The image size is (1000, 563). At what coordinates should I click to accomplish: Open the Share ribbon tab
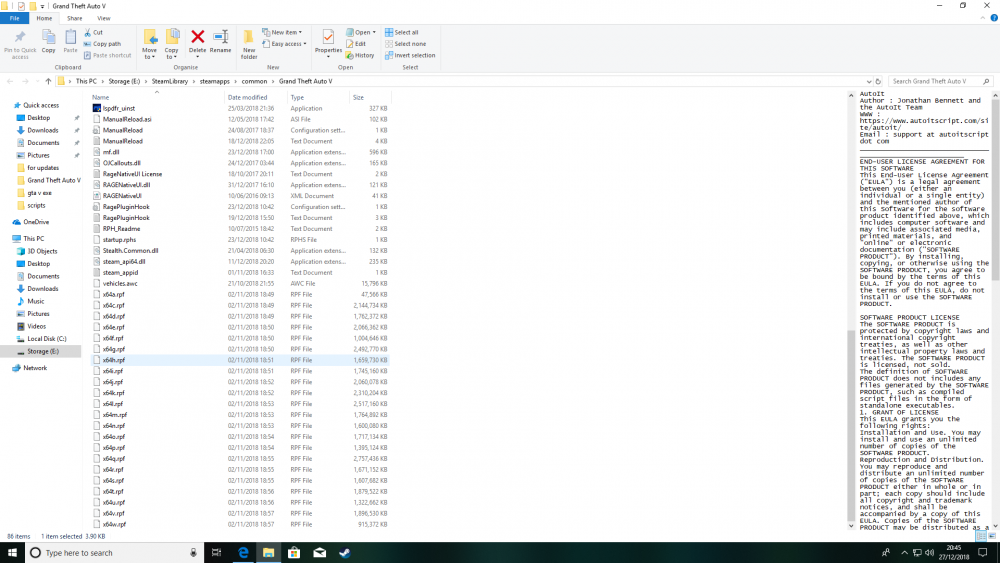pyautogui.click(x=75, y=18)
